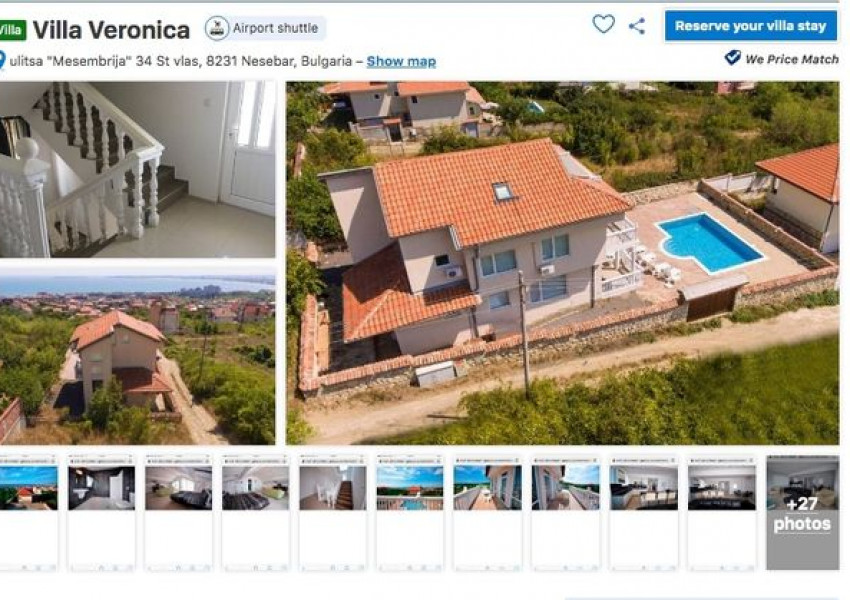The height and width of the screenshot is (600, 850).
Task: Open the hillside villa sea view photo
Action: pyautogui.click(x=137, y=360)
